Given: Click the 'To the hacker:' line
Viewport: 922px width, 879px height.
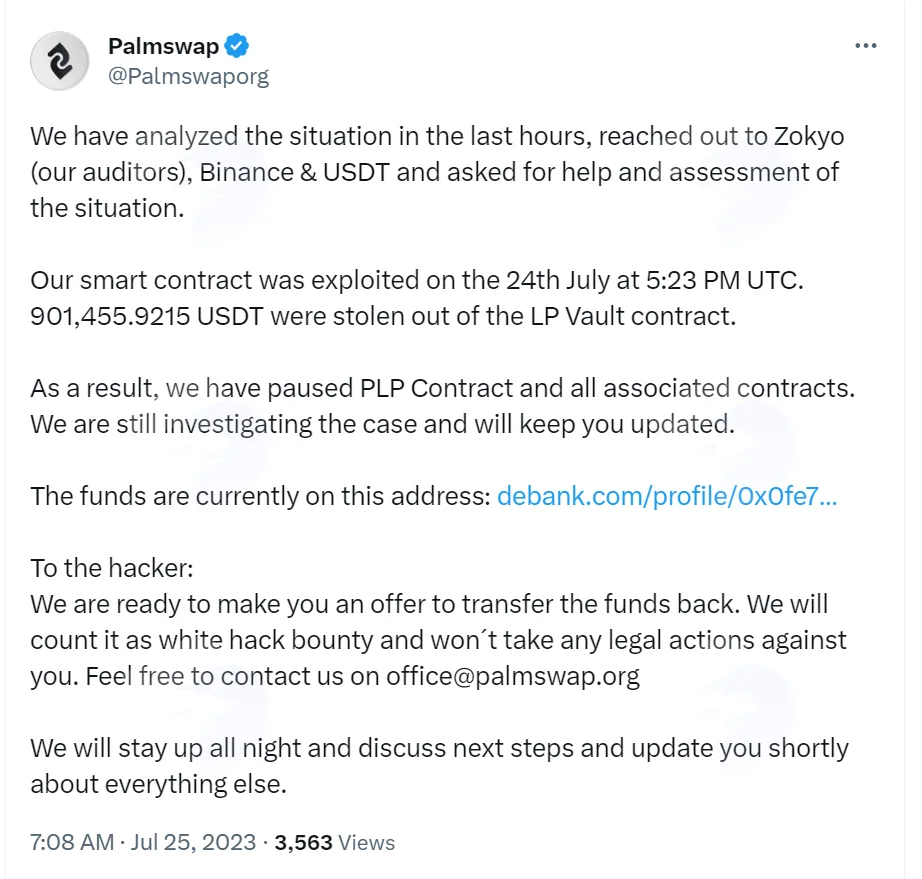Looking at the screenshot, I should pyautogui.click(x=112, y=568).
